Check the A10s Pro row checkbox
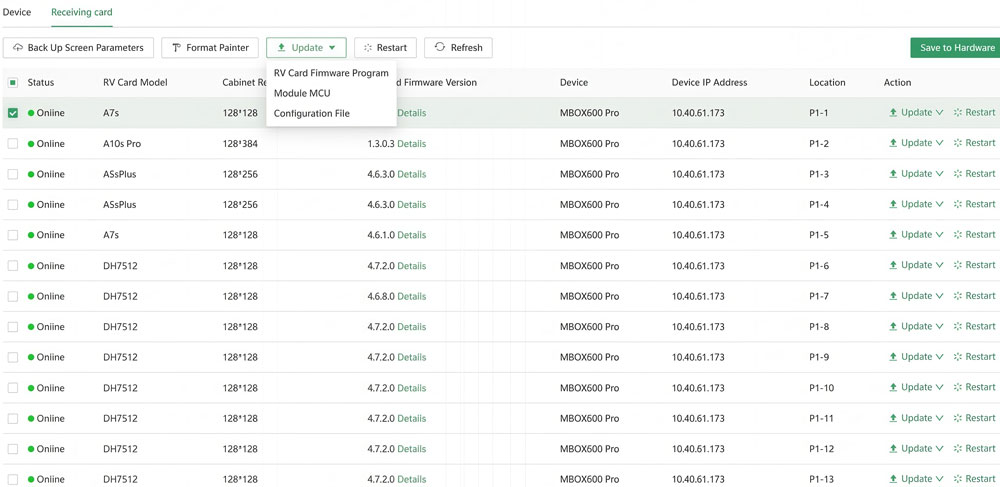The image size is (1000, 487). (13, 144)
